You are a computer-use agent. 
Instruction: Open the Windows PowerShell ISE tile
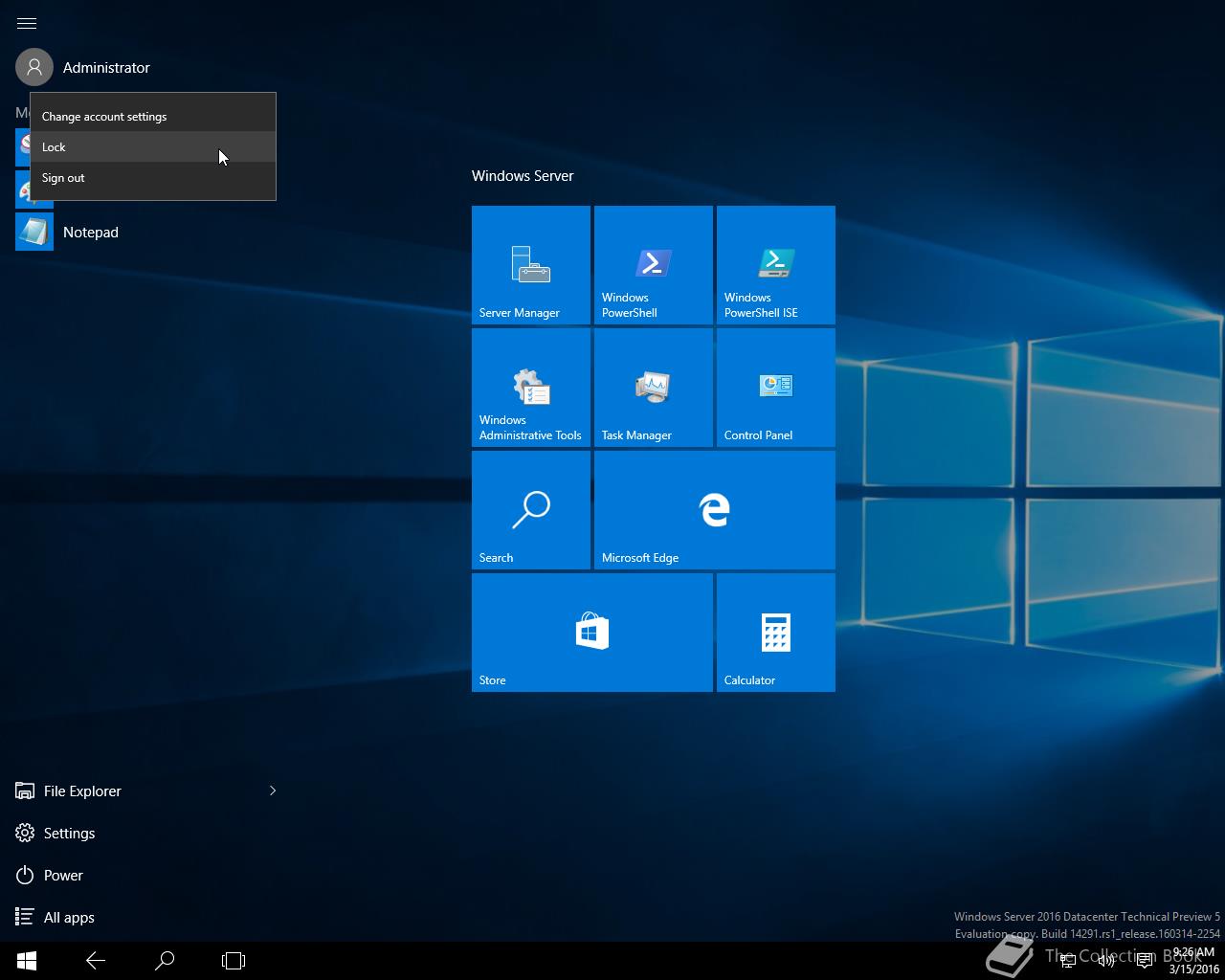coord(776,265)
